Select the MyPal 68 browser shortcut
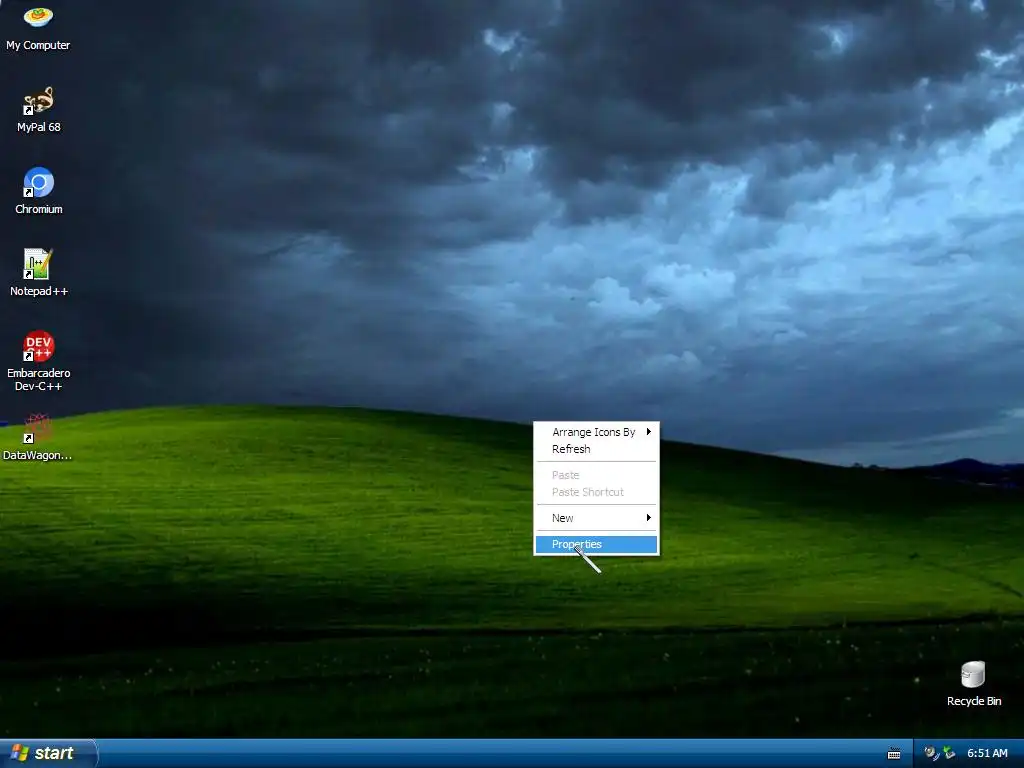The image size is (1024, 768). point(38,110)
